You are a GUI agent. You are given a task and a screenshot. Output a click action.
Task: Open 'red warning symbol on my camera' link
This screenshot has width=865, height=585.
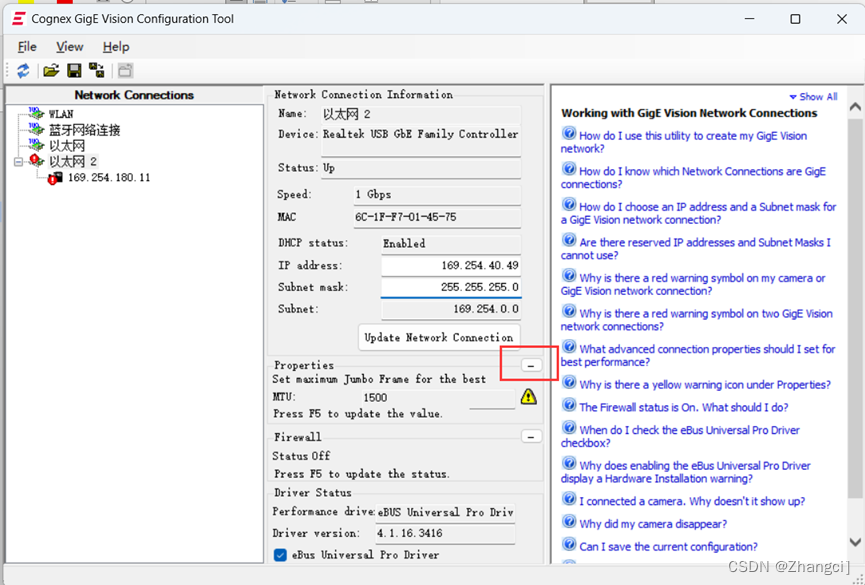tap(693, 284)
